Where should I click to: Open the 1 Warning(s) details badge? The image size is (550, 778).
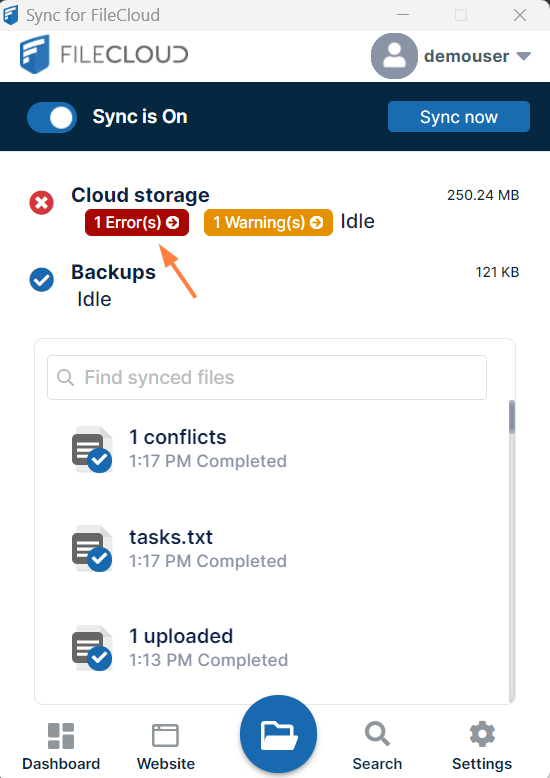[269, 222]
